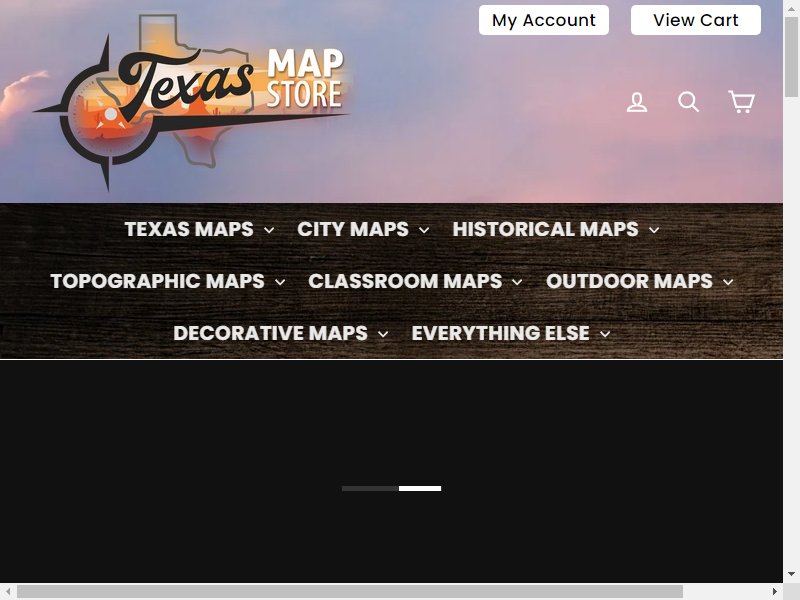This screenshot has height=600, width=800.
Task: Expand chevron next to Classroom Maps
Action: [517, 283]
